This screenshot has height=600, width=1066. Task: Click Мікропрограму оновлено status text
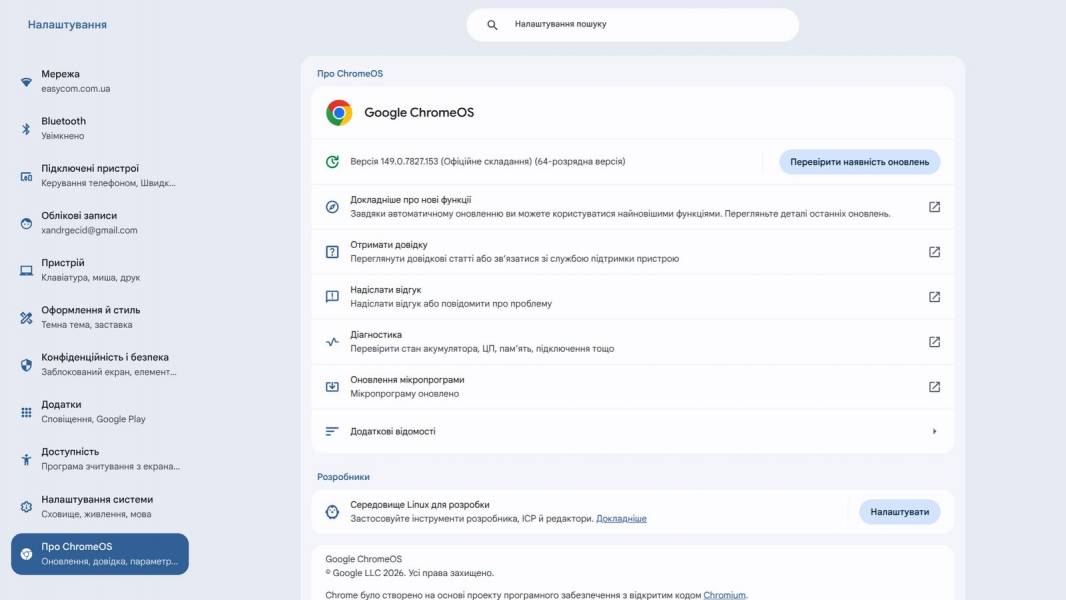tap(405, 393)
